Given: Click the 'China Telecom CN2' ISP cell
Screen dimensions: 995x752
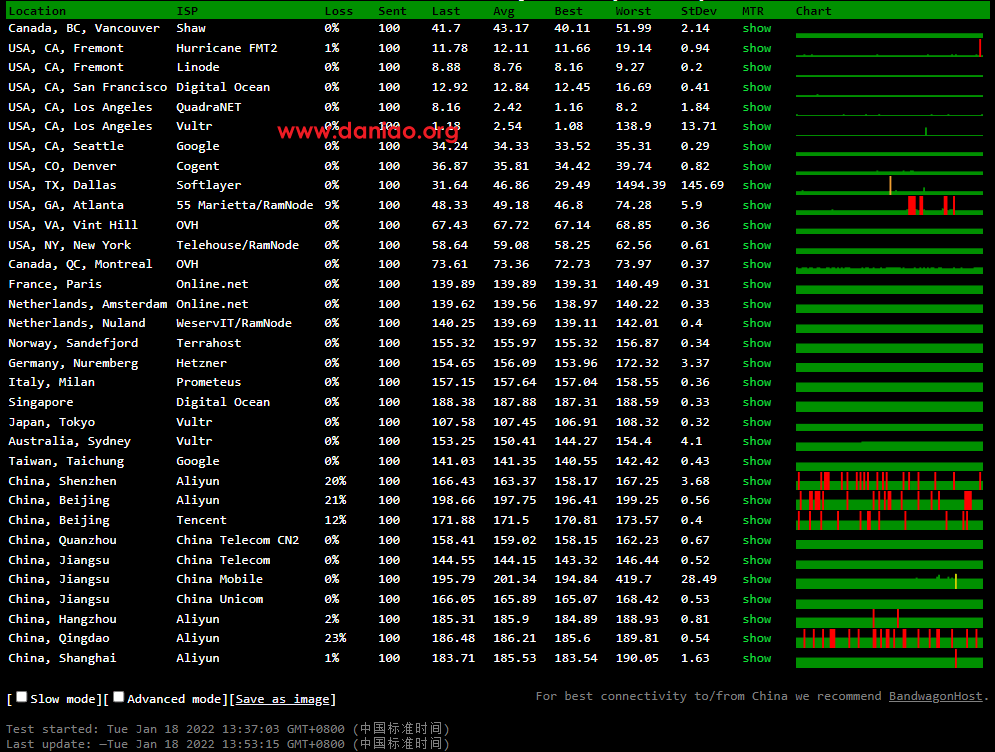Looking at the screenshot, I should 237,540.
